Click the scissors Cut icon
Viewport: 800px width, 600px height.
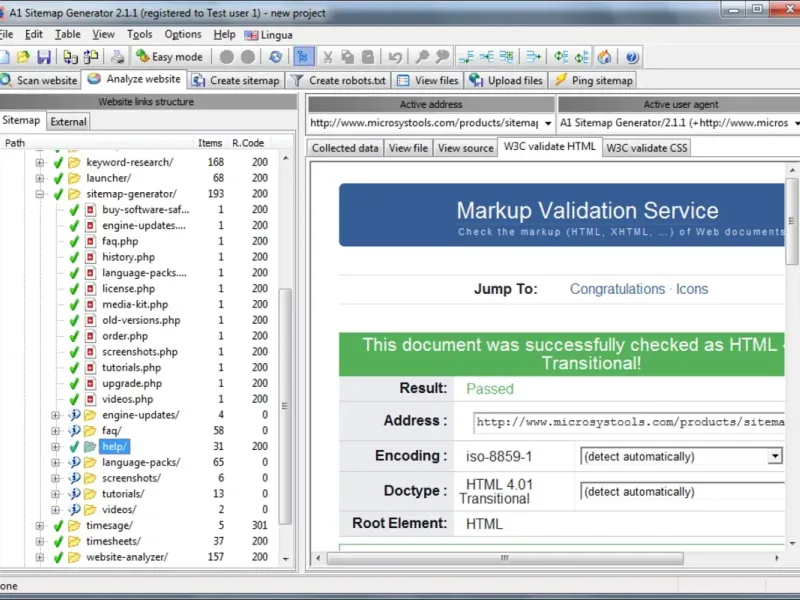[x=327, y=57]
